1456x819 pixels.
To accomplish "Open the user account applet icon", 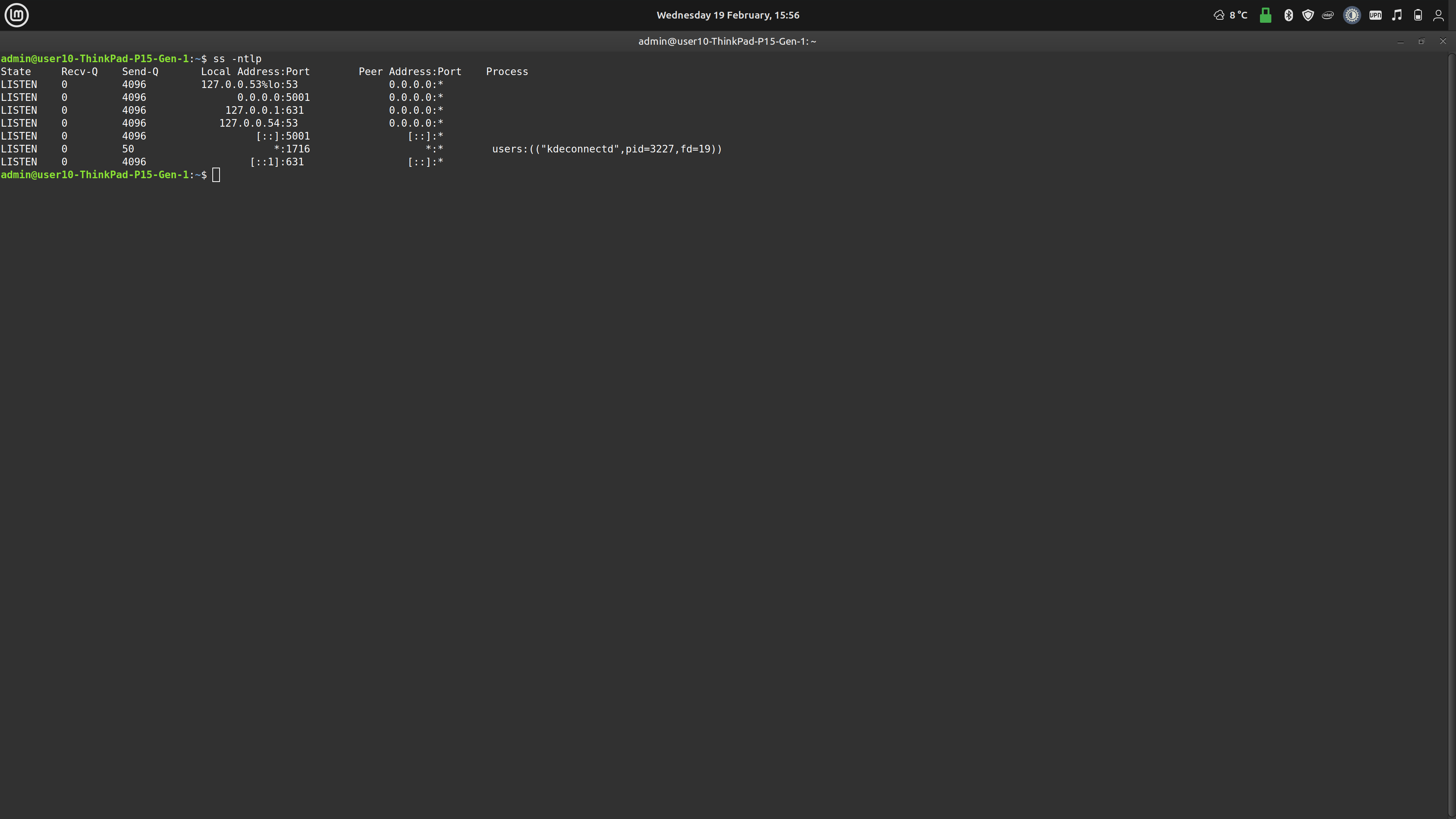I will pos(1439,15).
